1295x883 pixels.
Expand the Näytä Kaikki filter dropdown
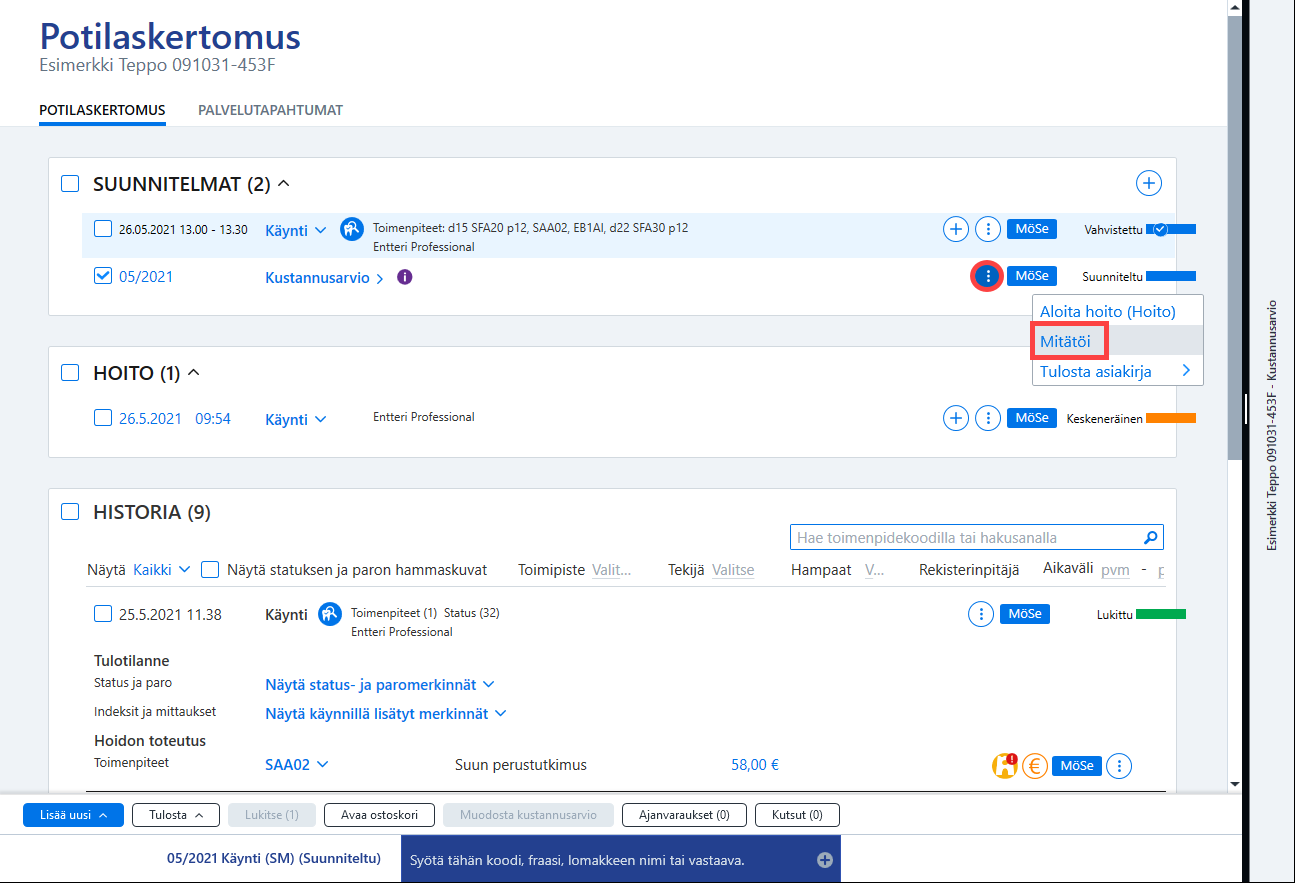pyautogui.click(x=161, y=570)
